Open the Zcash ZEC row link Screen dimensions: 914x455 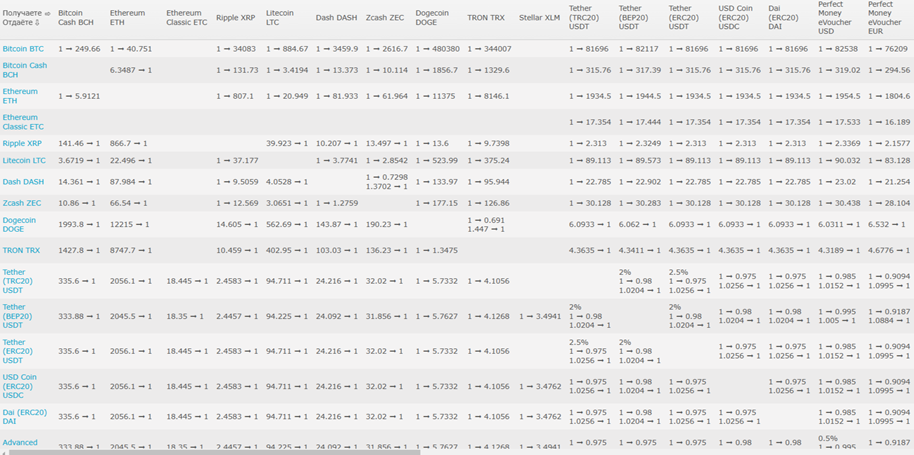tap(22, 203)
